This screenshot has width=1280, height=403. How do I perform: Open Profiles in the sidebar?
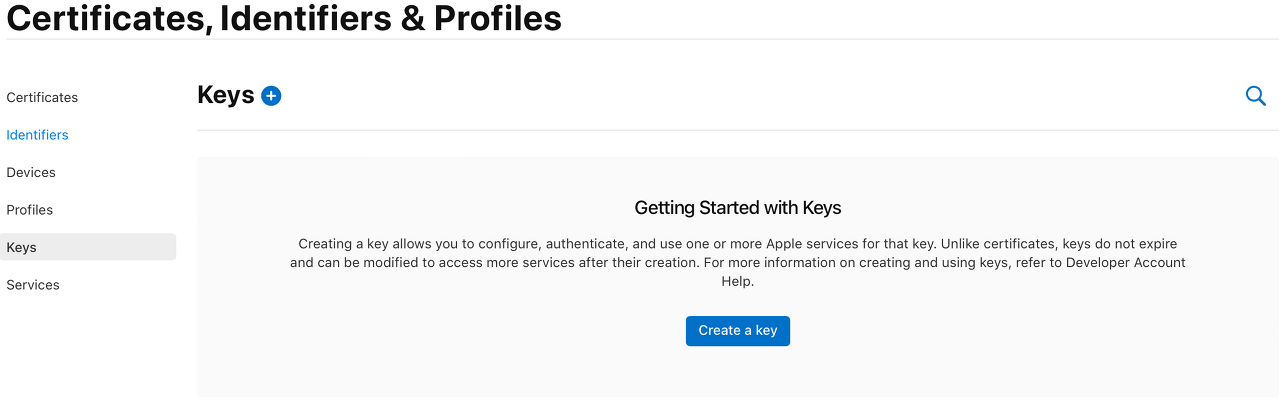[30, 210]
